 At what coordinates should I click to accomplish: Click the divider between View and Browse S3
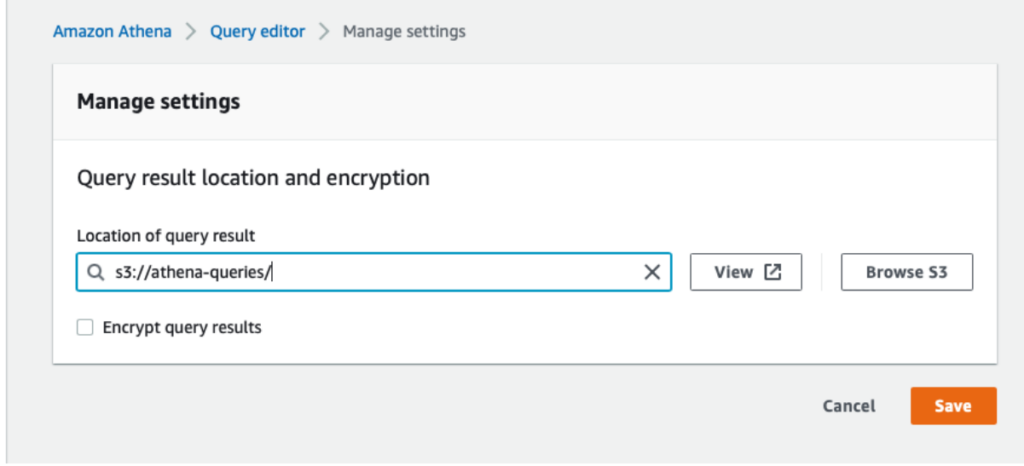[x=821, y=272]
